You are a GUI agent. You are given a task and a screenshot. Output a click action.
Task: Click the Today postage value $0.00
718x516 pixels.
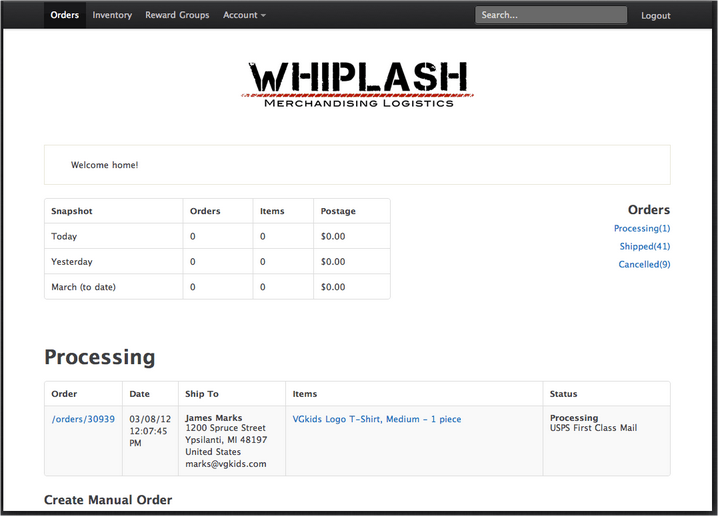coord(333,236)
